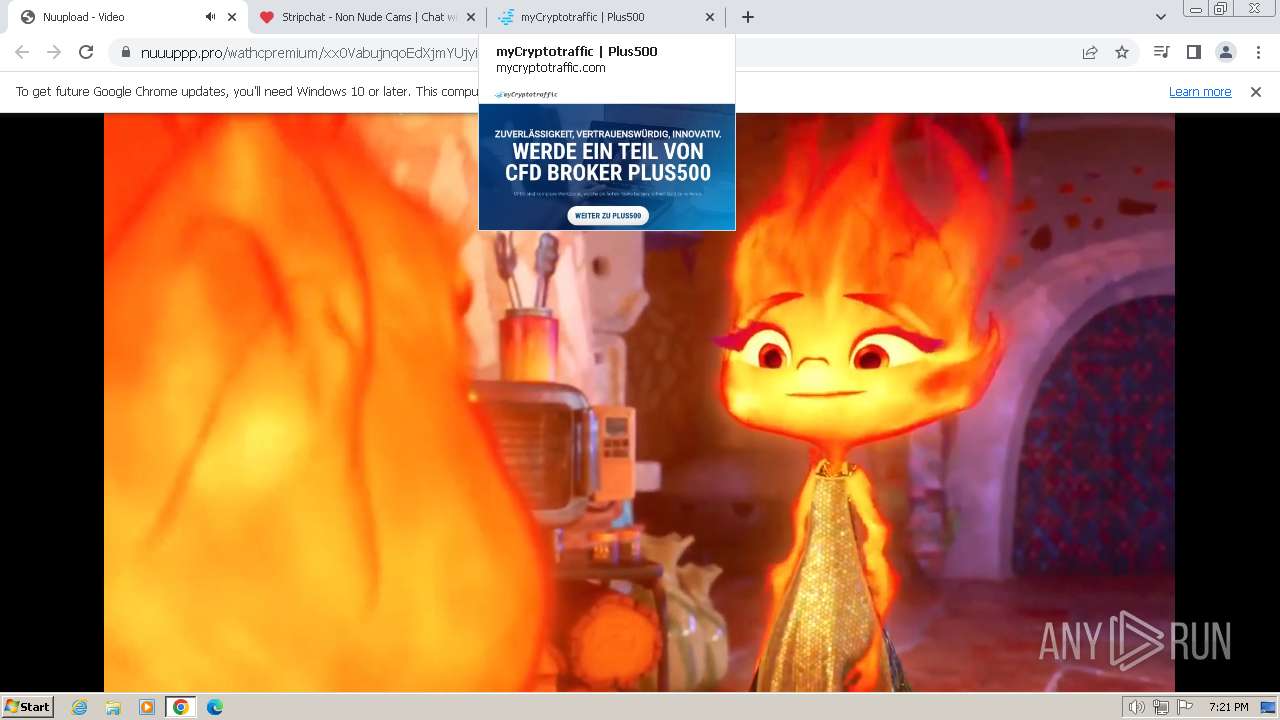
Task: Close the Nuupload - Video tab
Action: tap(232, 17)
